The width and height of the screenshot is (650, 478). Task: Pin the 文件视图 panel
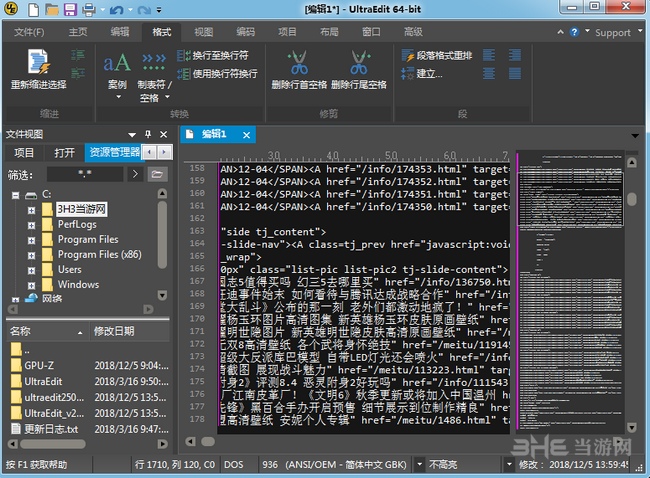point(148,134)
